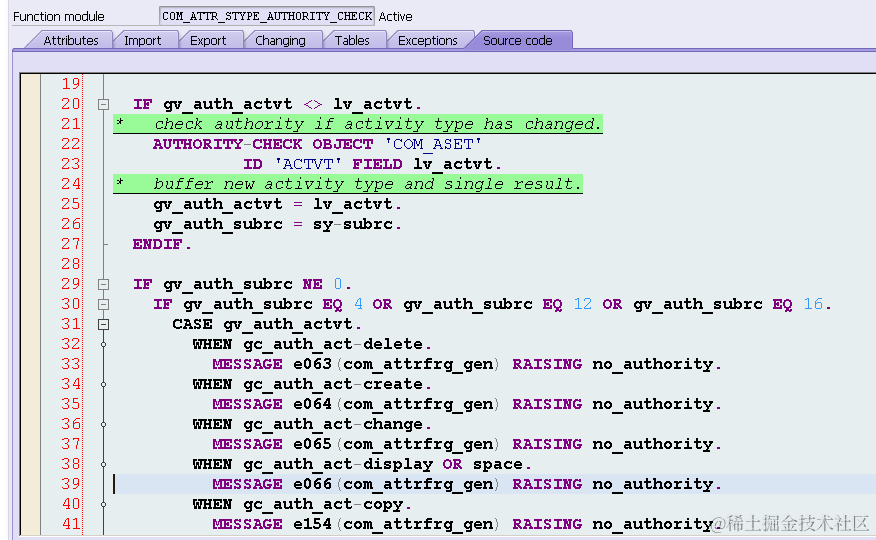
Task: Click the number 12 on line 30
Action: point(583,304)
